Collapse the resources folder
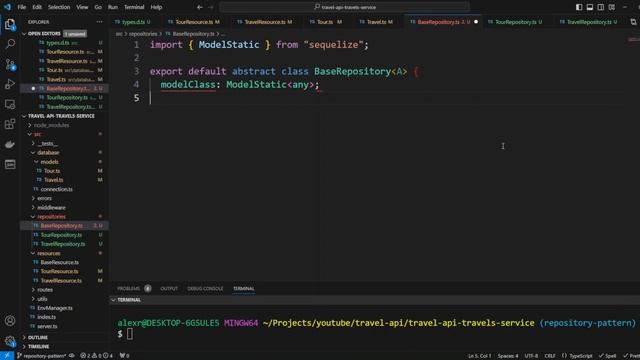640x360 pixels. coord(49,253)
